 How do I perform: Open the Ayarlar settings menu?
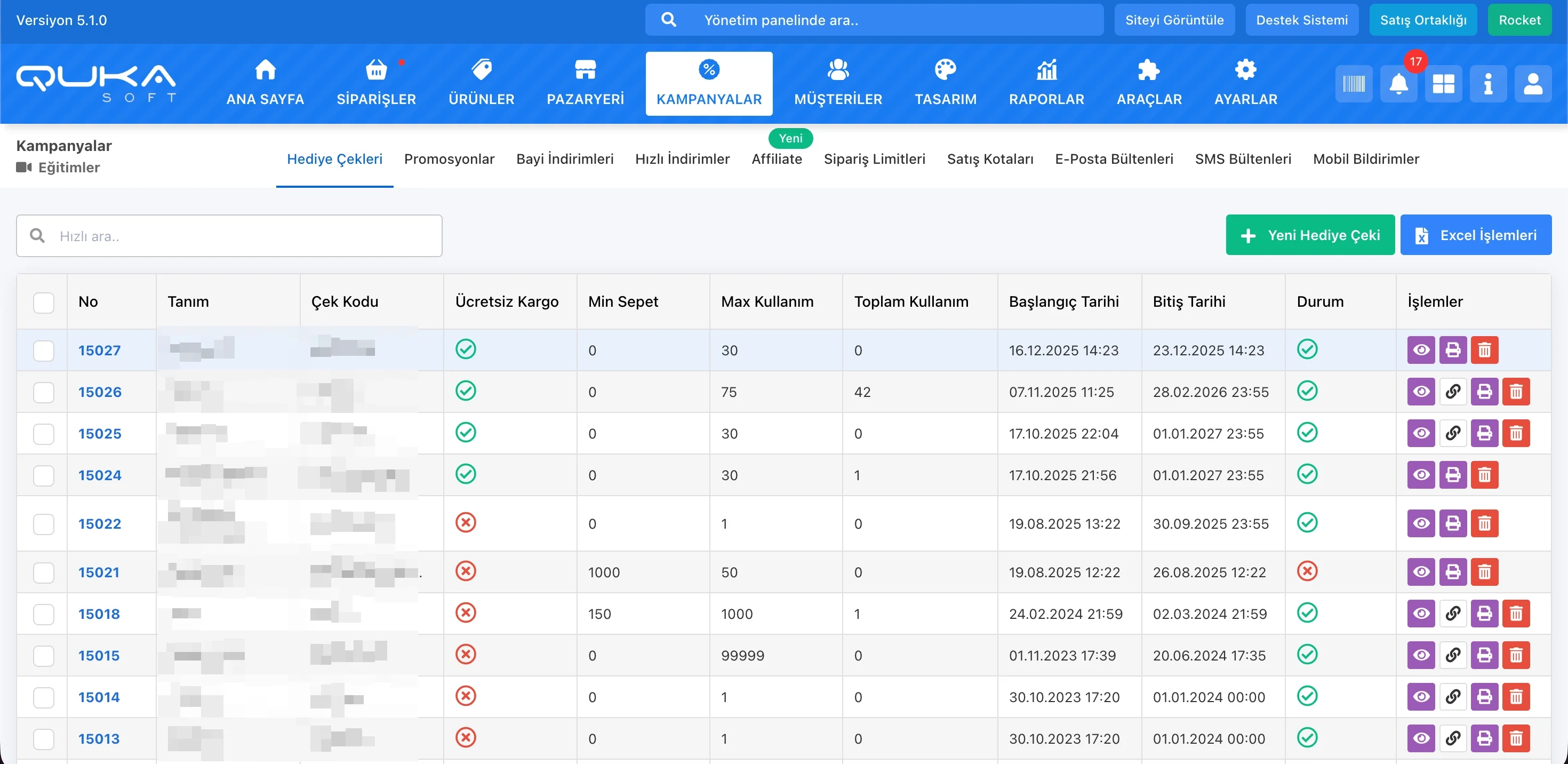(x=1245, y=84)
